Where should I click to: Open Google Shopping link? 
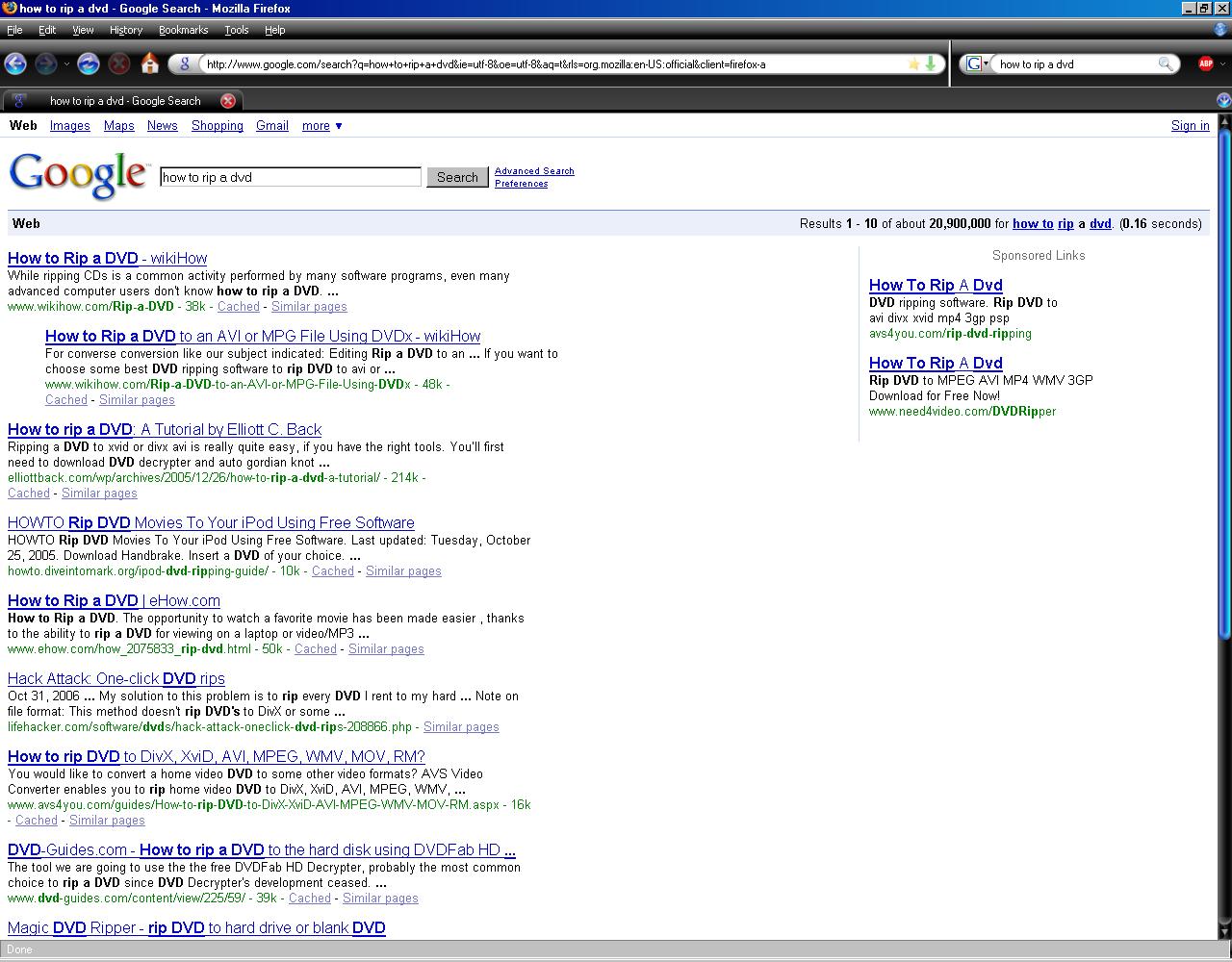pyautogui.click(x=217, y=126)
